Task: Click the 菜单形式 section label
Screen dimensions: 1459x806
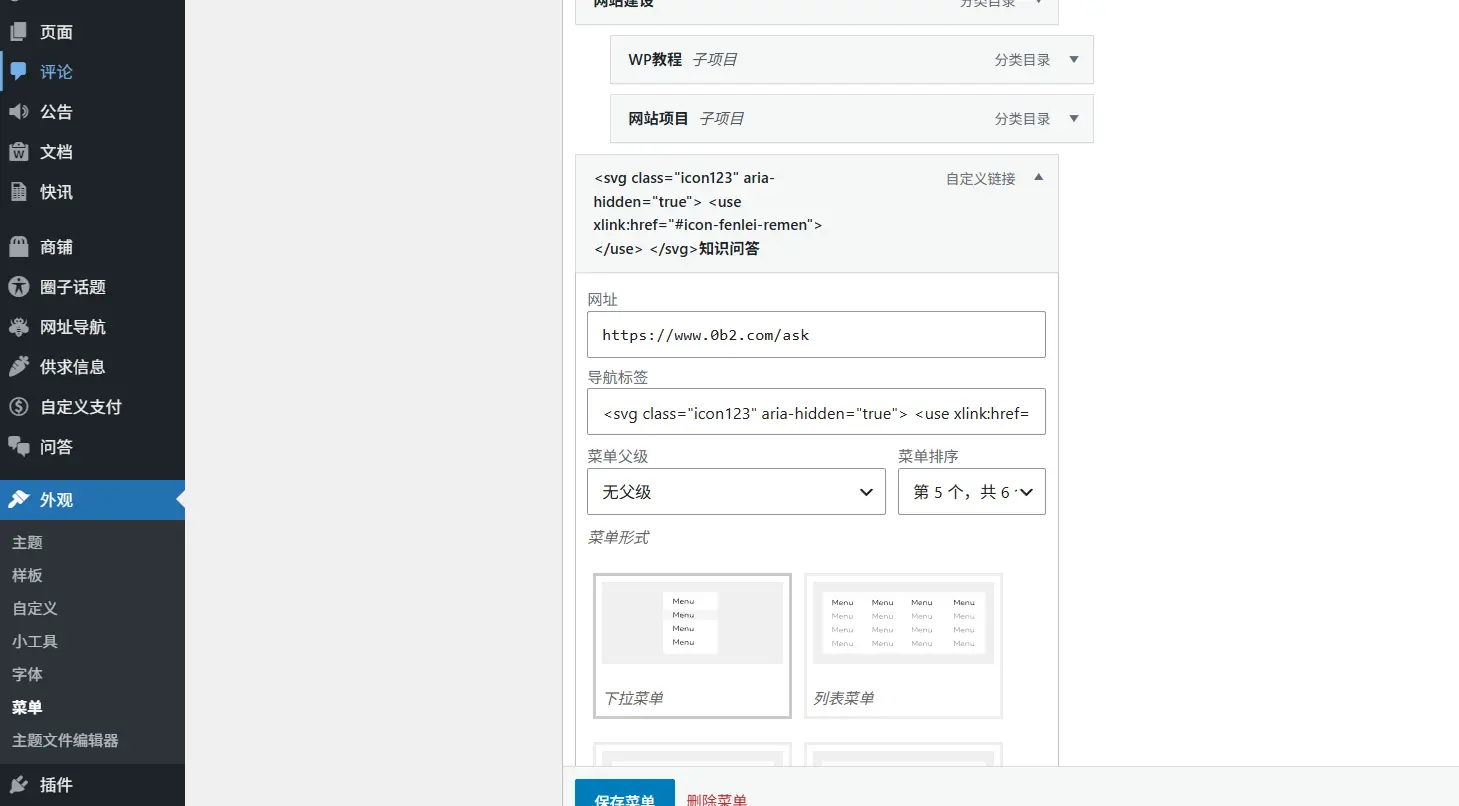Action: (618, 538)
